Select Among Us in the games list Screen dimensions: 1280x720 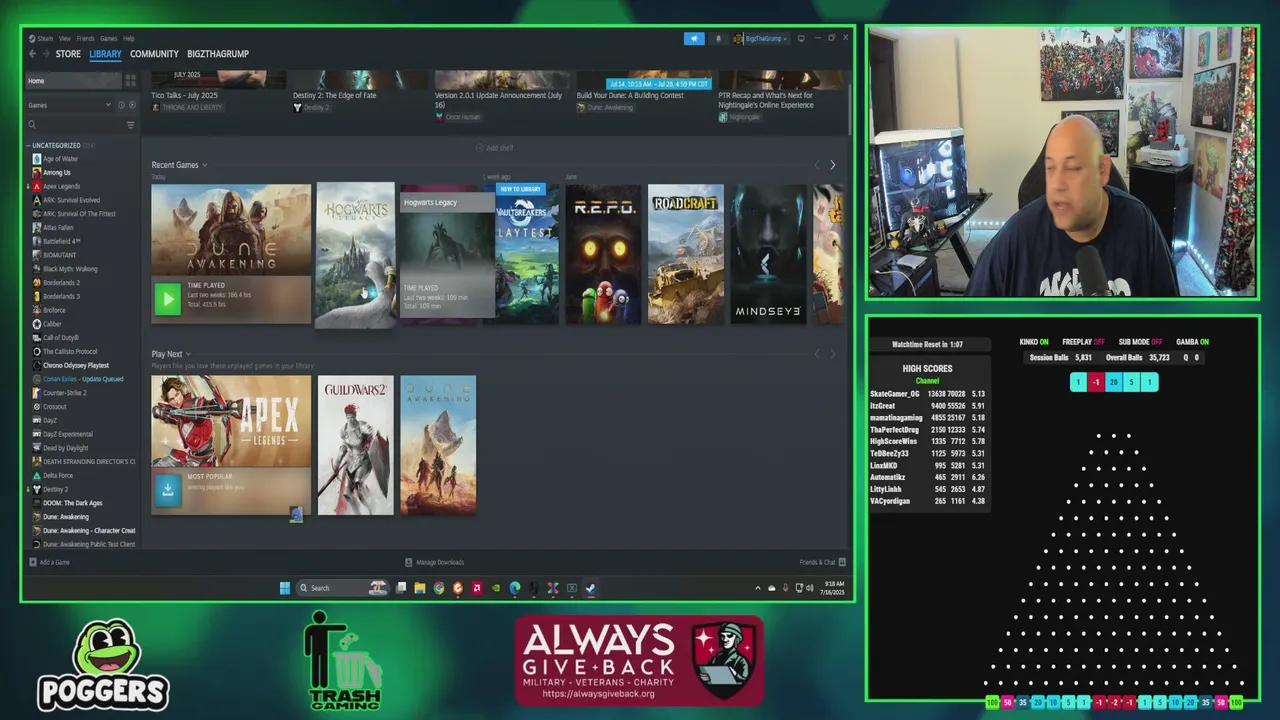(56, 172)
